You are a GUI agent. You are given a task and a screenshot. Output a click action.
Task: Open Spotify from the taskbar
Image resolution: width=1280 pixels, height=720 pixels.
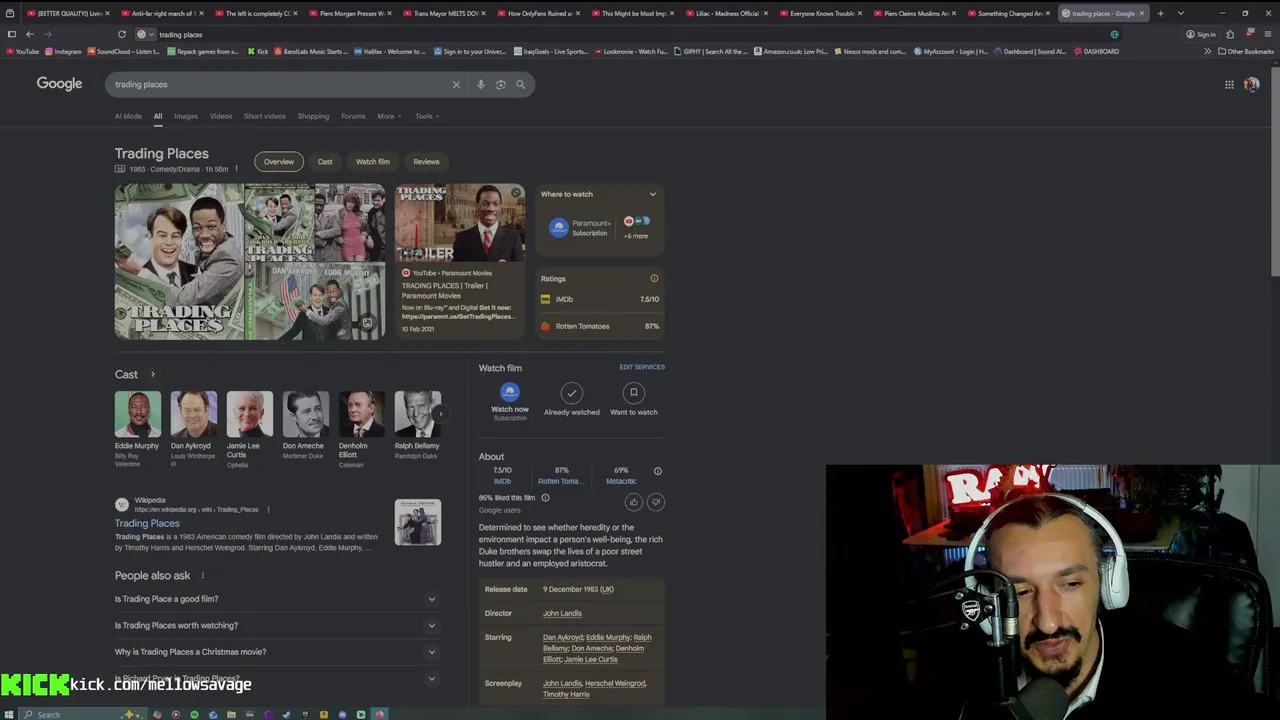(194, 714)
